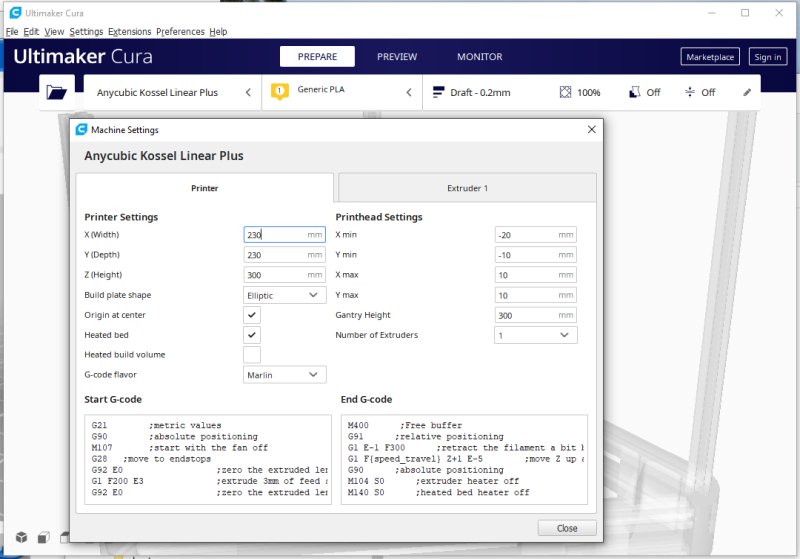Click the 'M400 ;Free buffer' line
The width and height of the screenshot is (800, 559).
405,425
